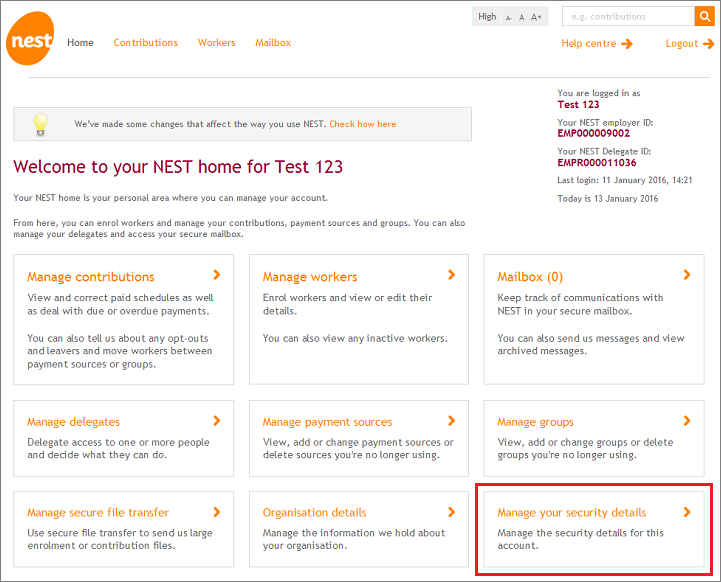Click chevron on Manage secure file transfer card

(x=217, y=512)
